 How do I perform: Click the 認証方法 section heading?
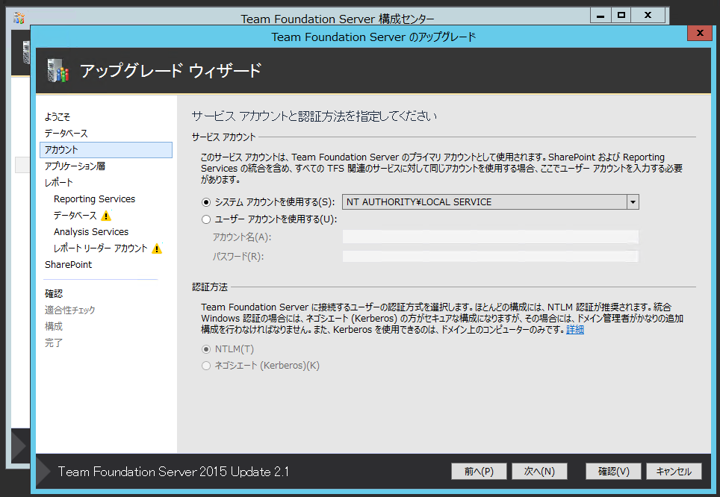point(210,287)
